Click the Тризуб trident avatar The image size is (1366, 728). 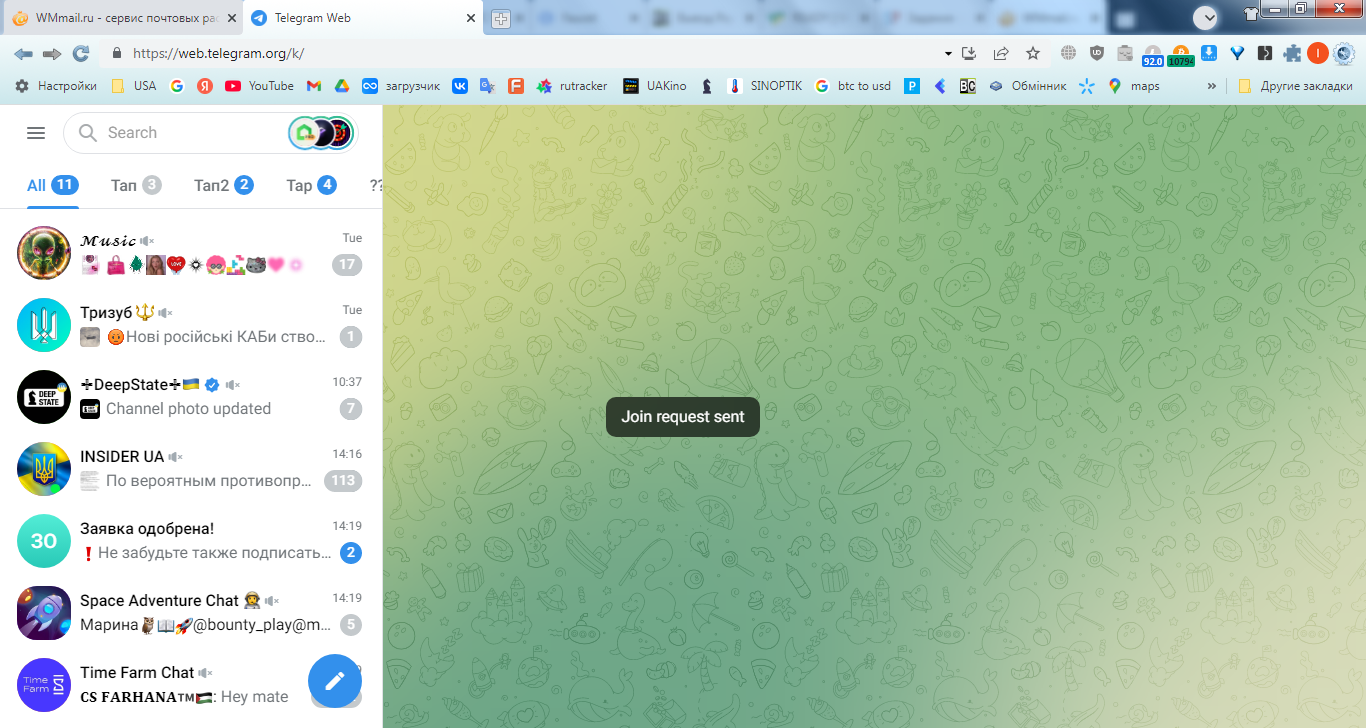coord(44,325)
